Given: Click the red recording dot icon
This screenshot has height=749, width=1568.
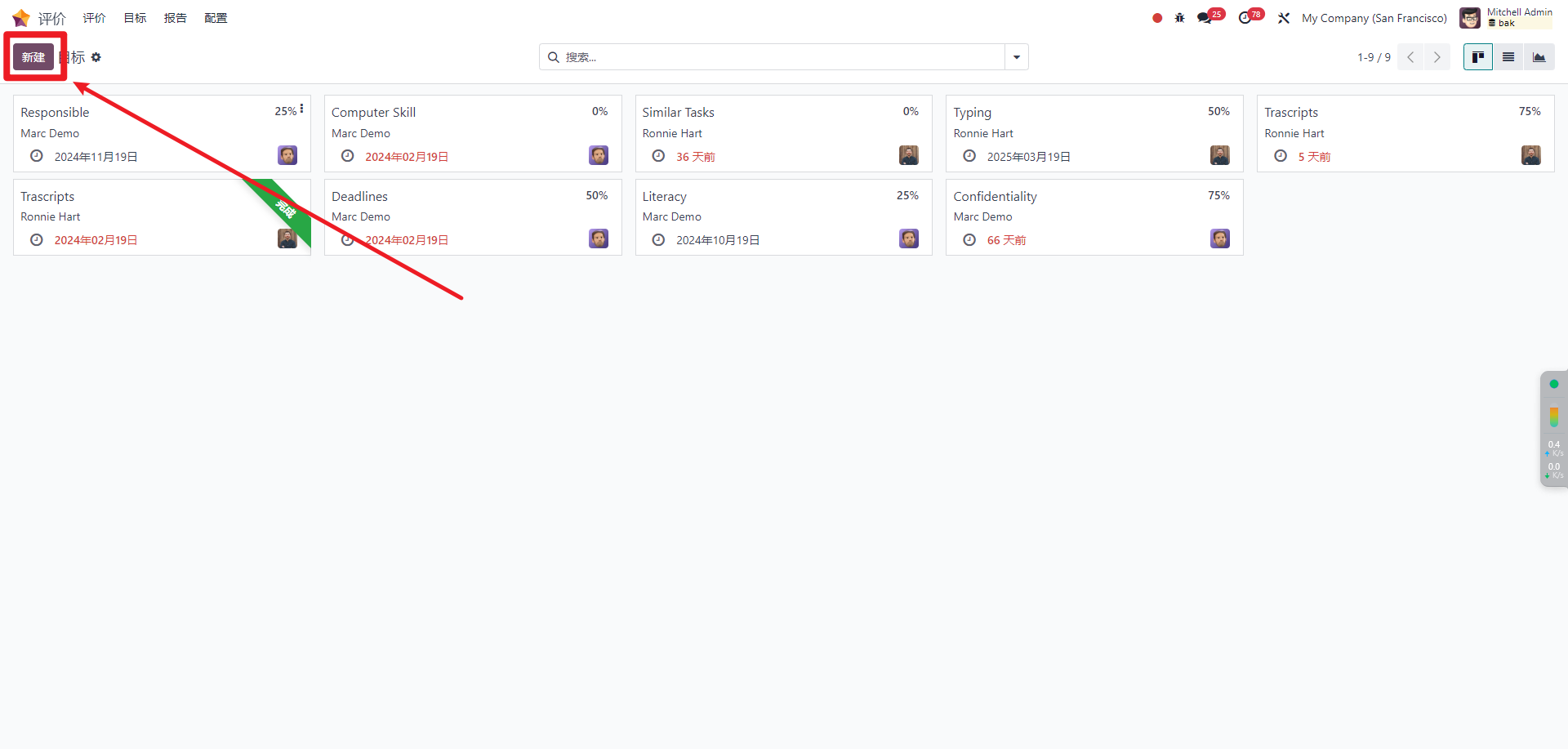Looking at the screenshot, I should click(1157, 18).
